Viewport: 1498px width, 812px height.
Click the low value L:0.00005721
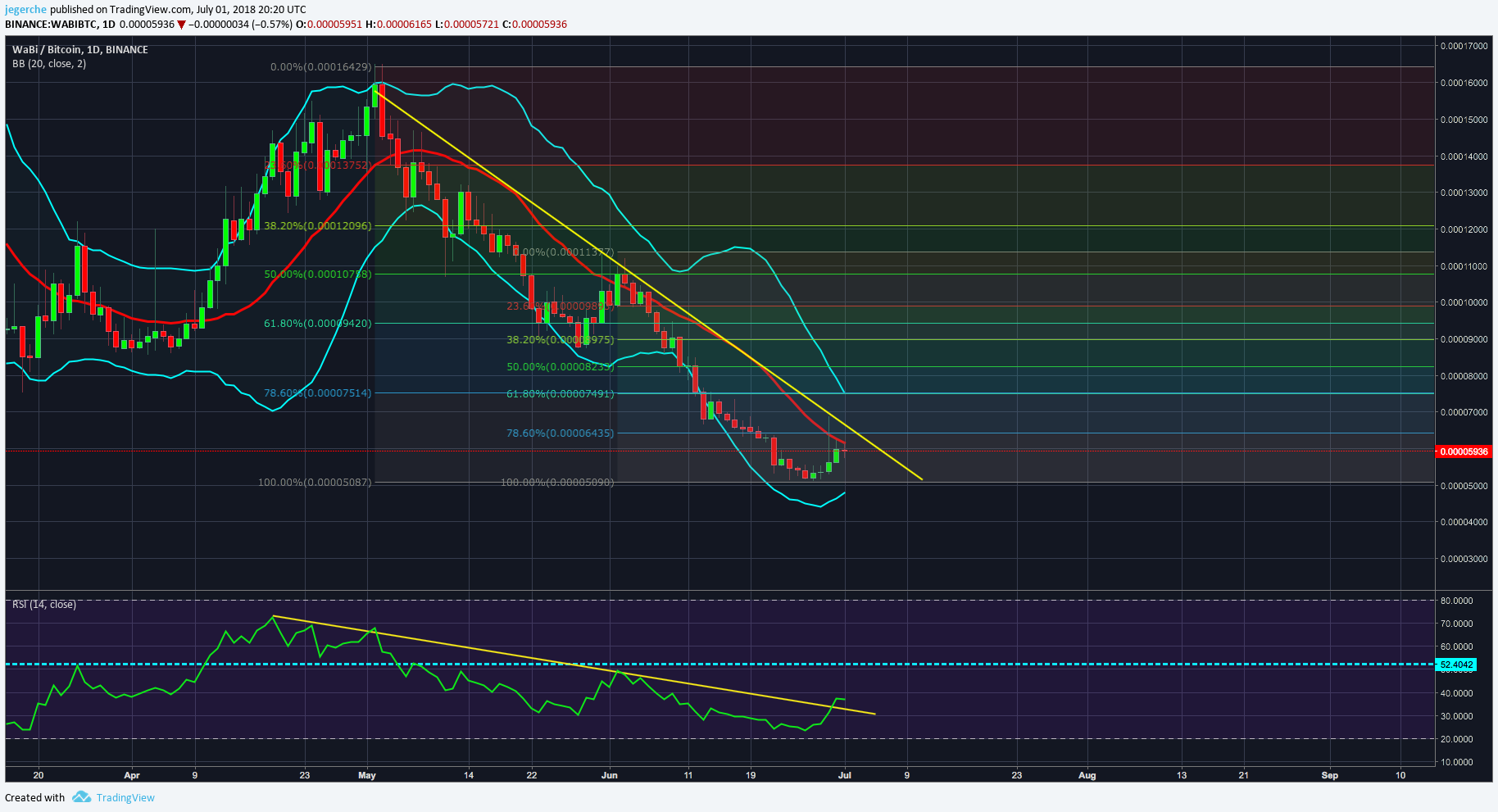coord(467,25)
